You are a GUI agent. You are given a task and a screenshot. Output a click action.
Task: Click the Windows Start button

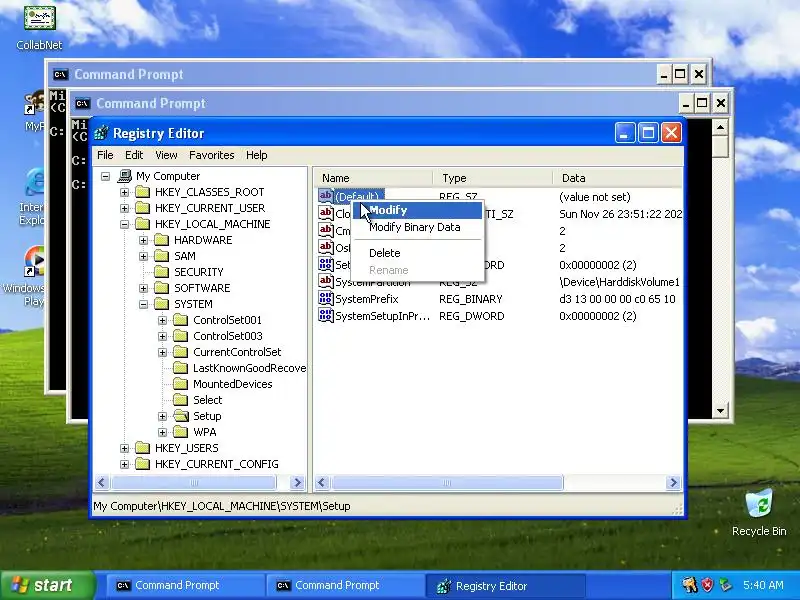pyautogui.click(x=47, y=585)
